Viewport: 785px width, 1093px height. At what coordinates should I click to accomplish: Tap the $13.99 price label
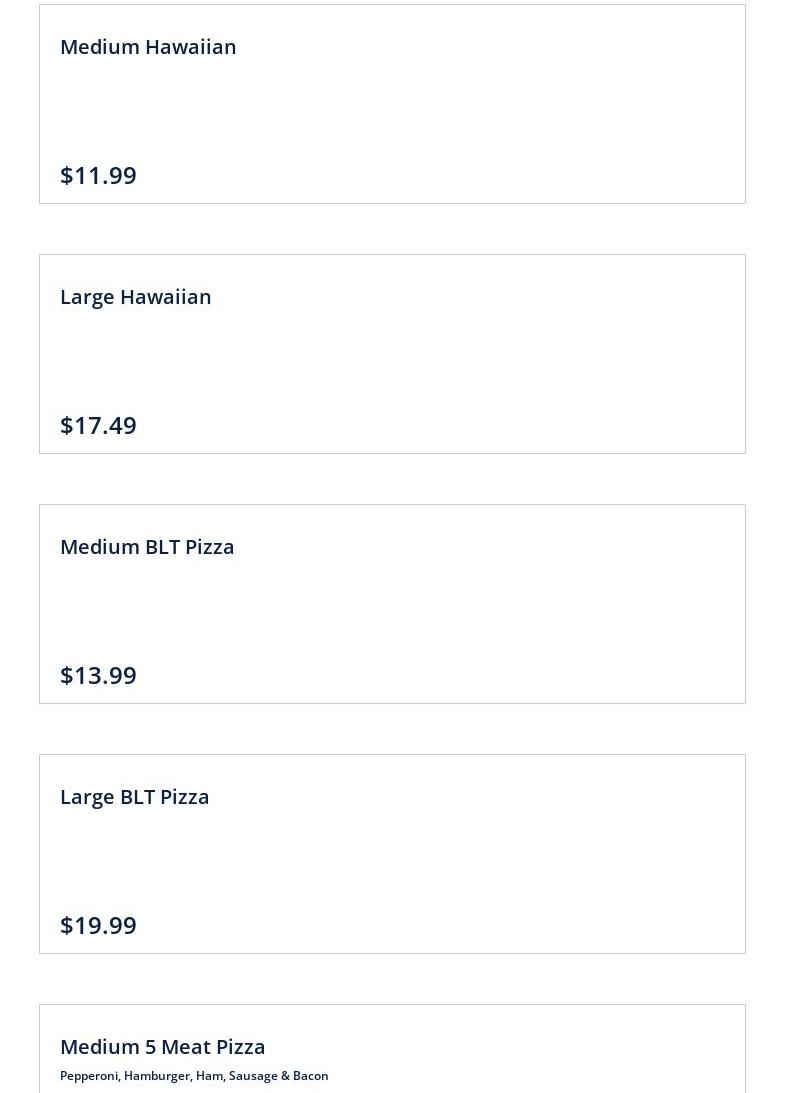coord(98,675)
